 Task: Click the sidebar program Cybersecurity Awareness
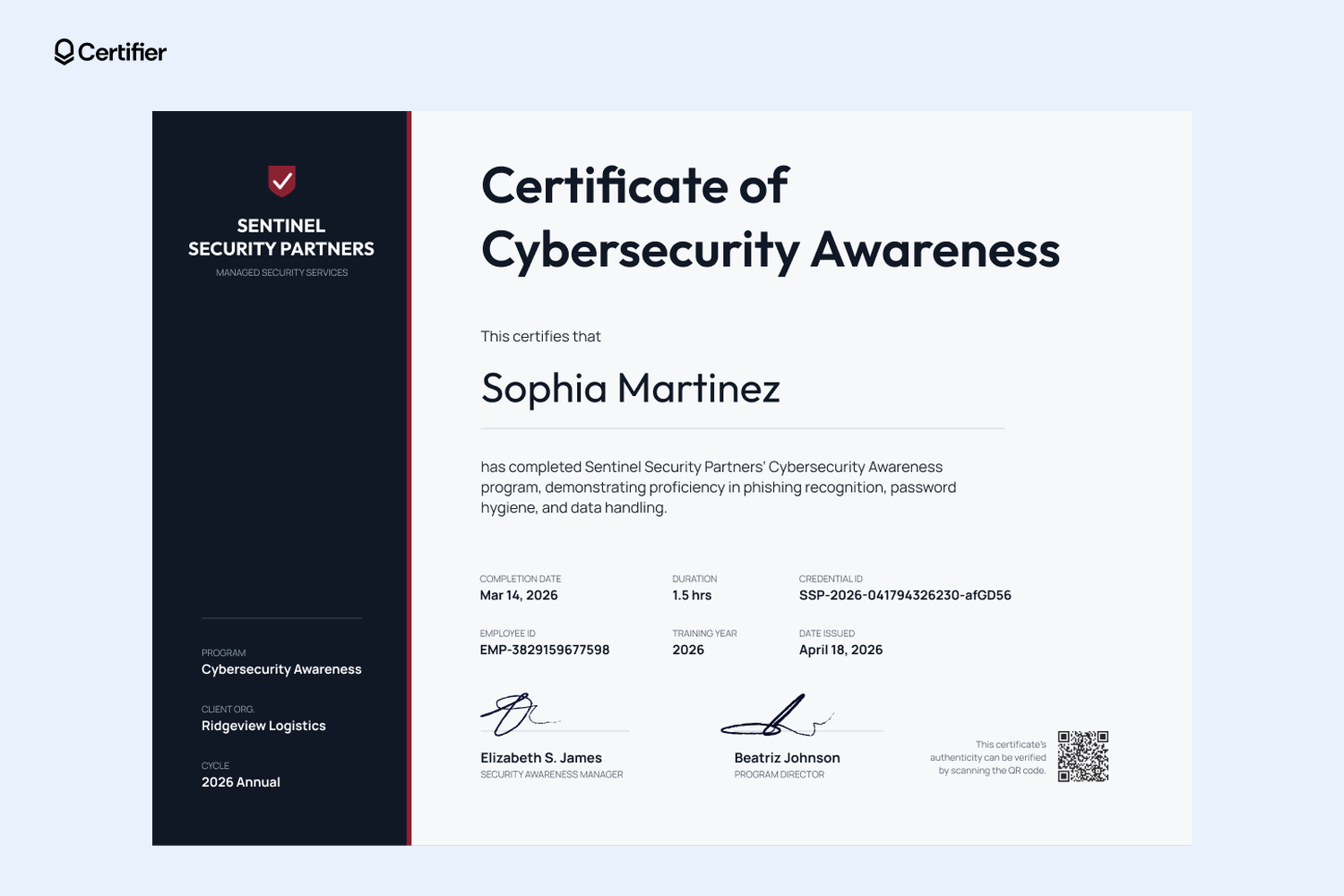click(x=281, y=669)
